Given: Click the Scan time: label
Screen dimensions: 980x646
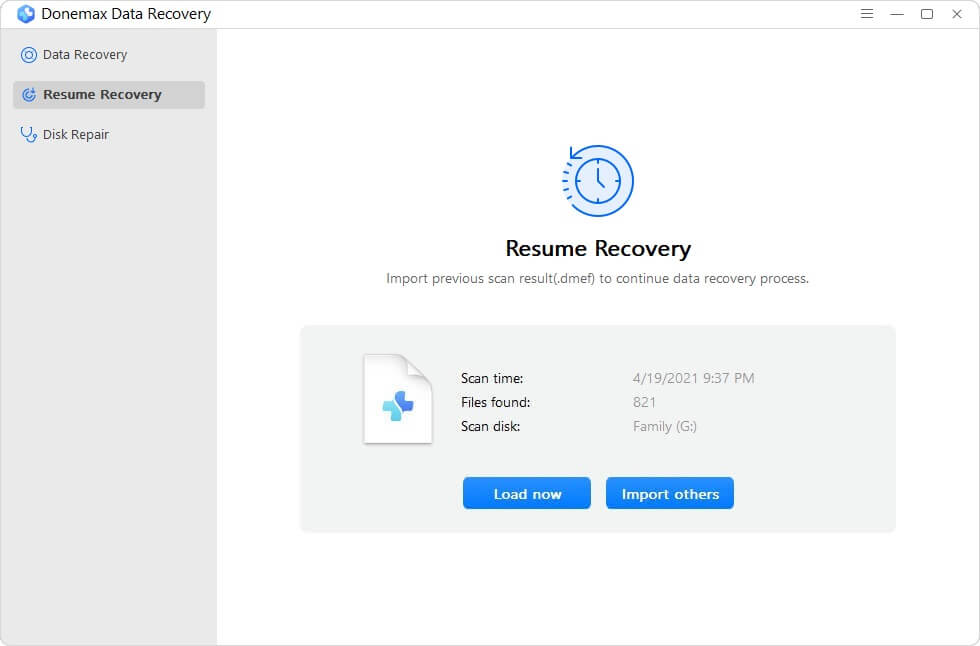Looking at the screenshot, I should pyautogui.click(x=492, y=378).
